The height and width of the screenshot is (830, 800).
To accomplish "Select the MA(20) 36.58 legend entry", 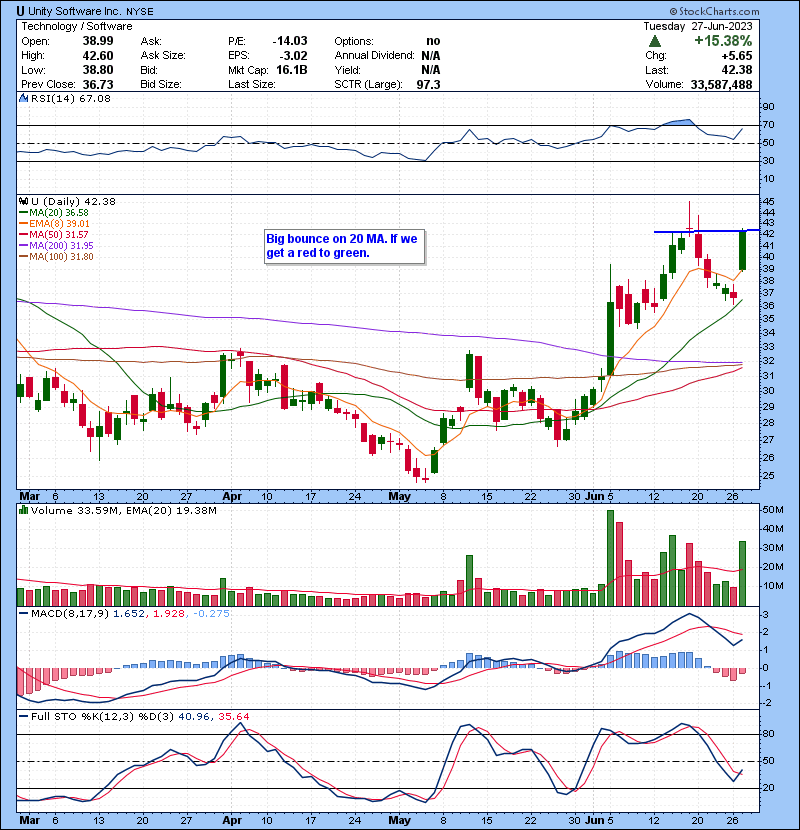I will [54, 212].
